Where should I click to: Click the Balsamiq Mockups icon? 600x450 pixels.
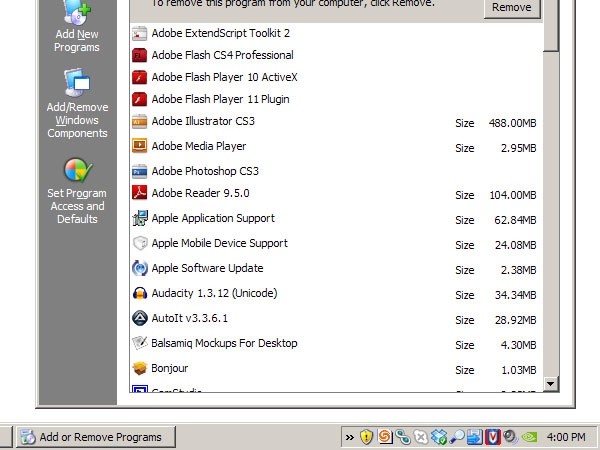tap(140, 343)
